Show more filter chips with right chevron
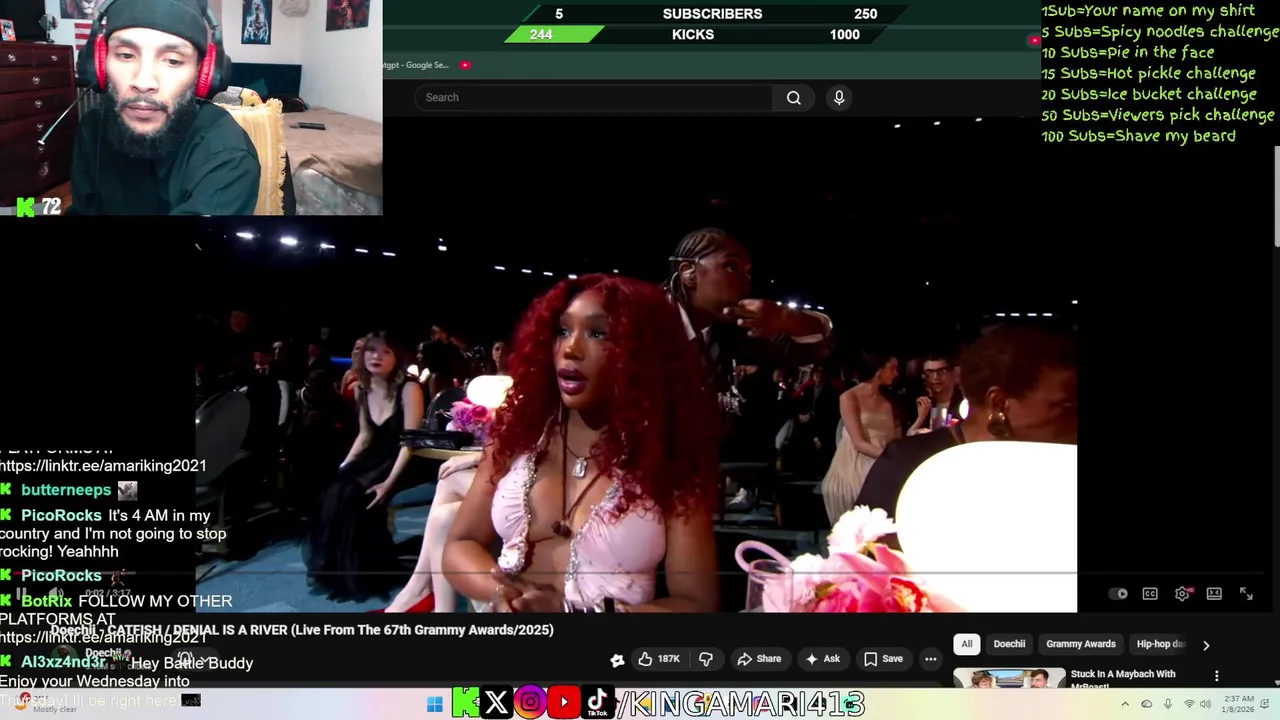Image resolution: width=1280 pixels, height=720 pixels. coord(1206,645)
